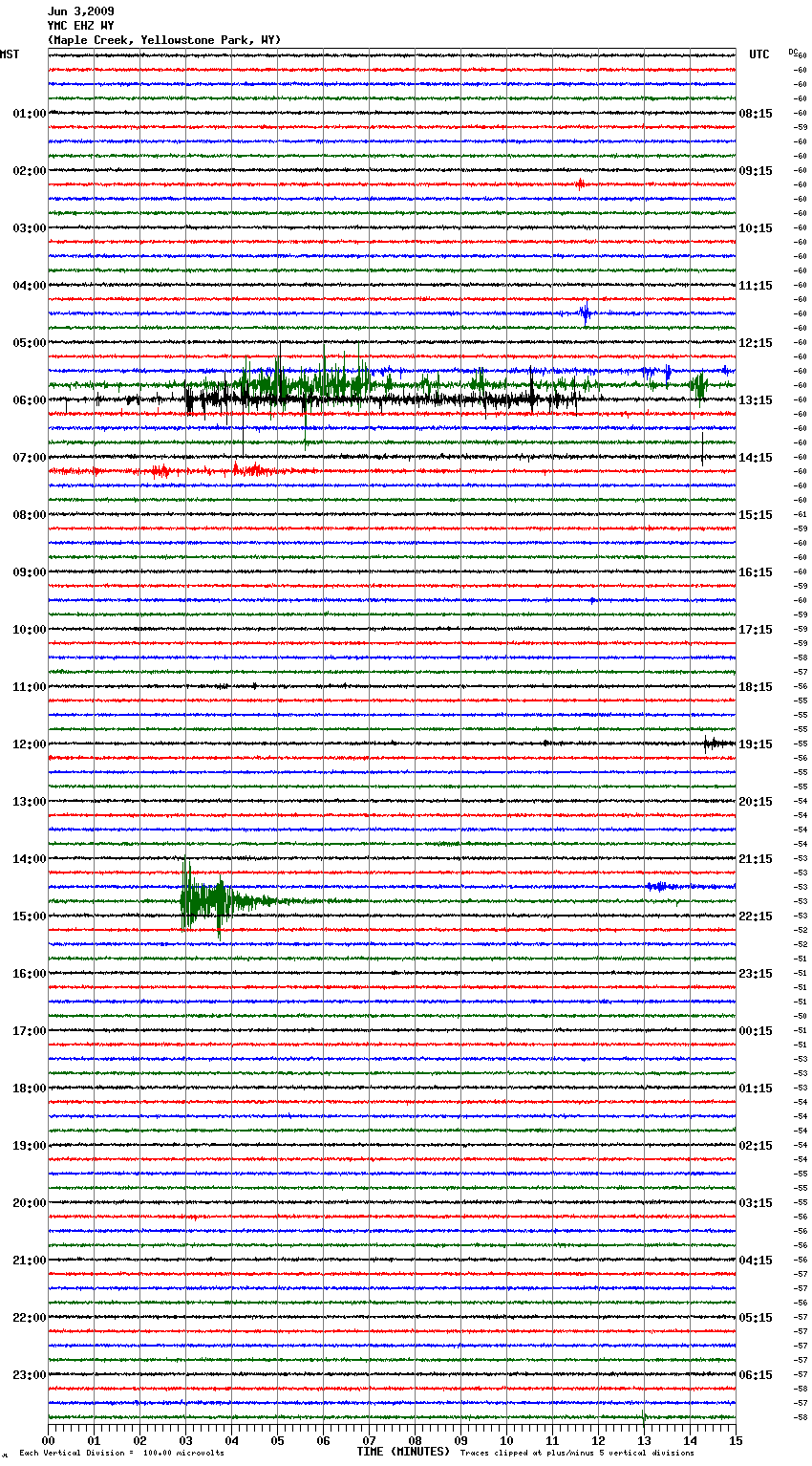812x1466 pixels.
Task: Click 'Traces clipped at plus/minus 5 vertical divisions' note
Action: click(577, 1453)
